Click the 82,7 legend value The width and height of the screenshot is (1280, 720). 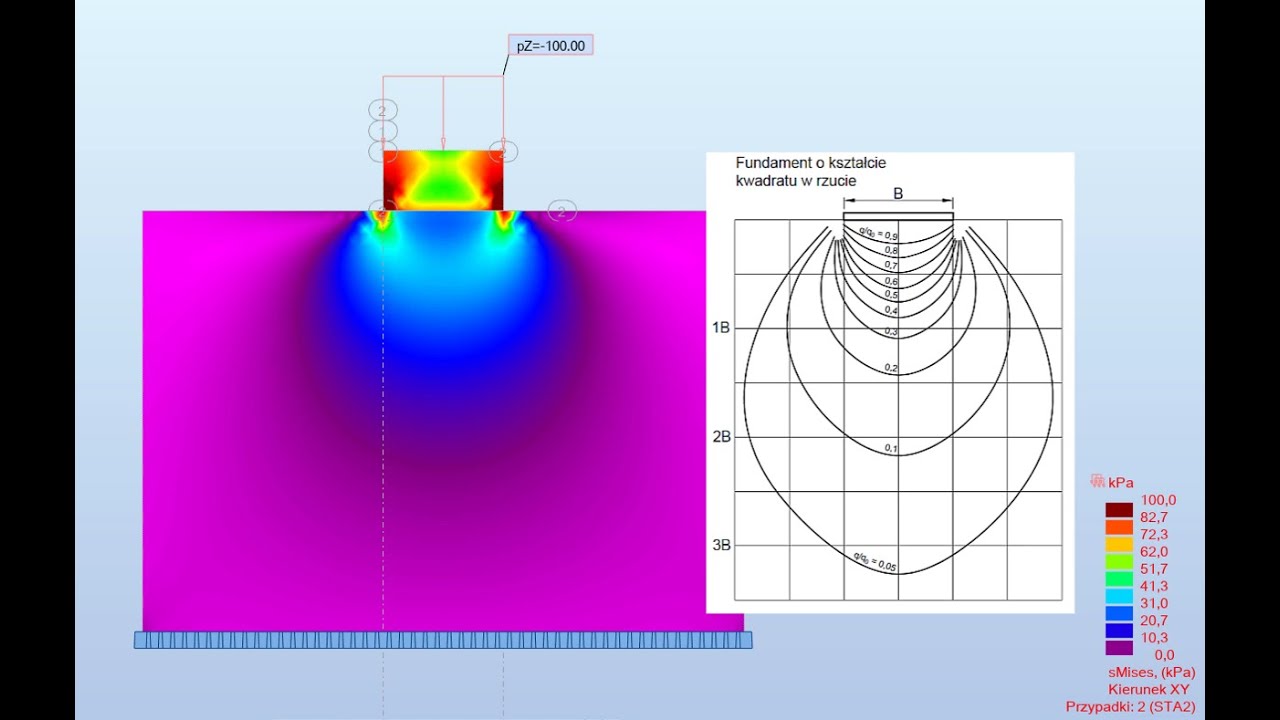tap(1154, 518)
